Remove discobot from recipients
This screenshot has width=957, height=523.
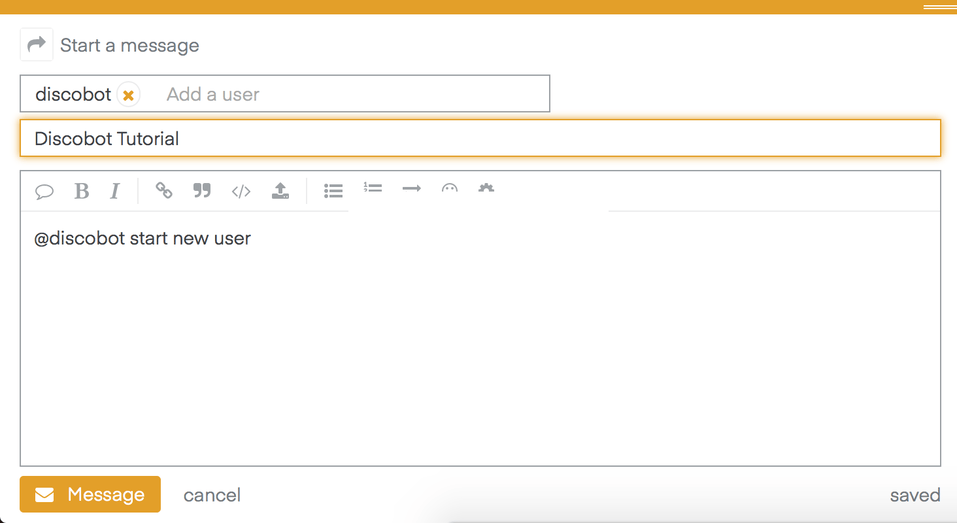pos(128,95)
